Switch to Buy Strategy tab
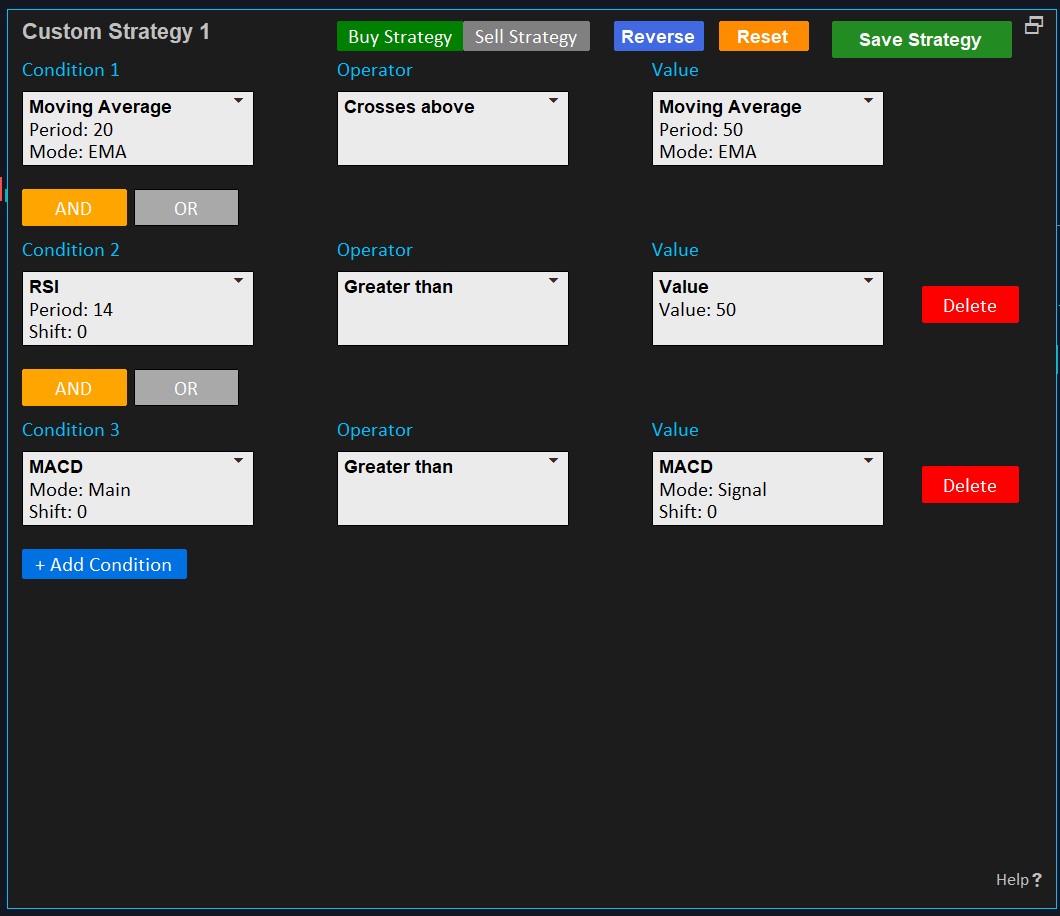Image resolution: width=1060 pixels, height=916 pixels. 400,37
